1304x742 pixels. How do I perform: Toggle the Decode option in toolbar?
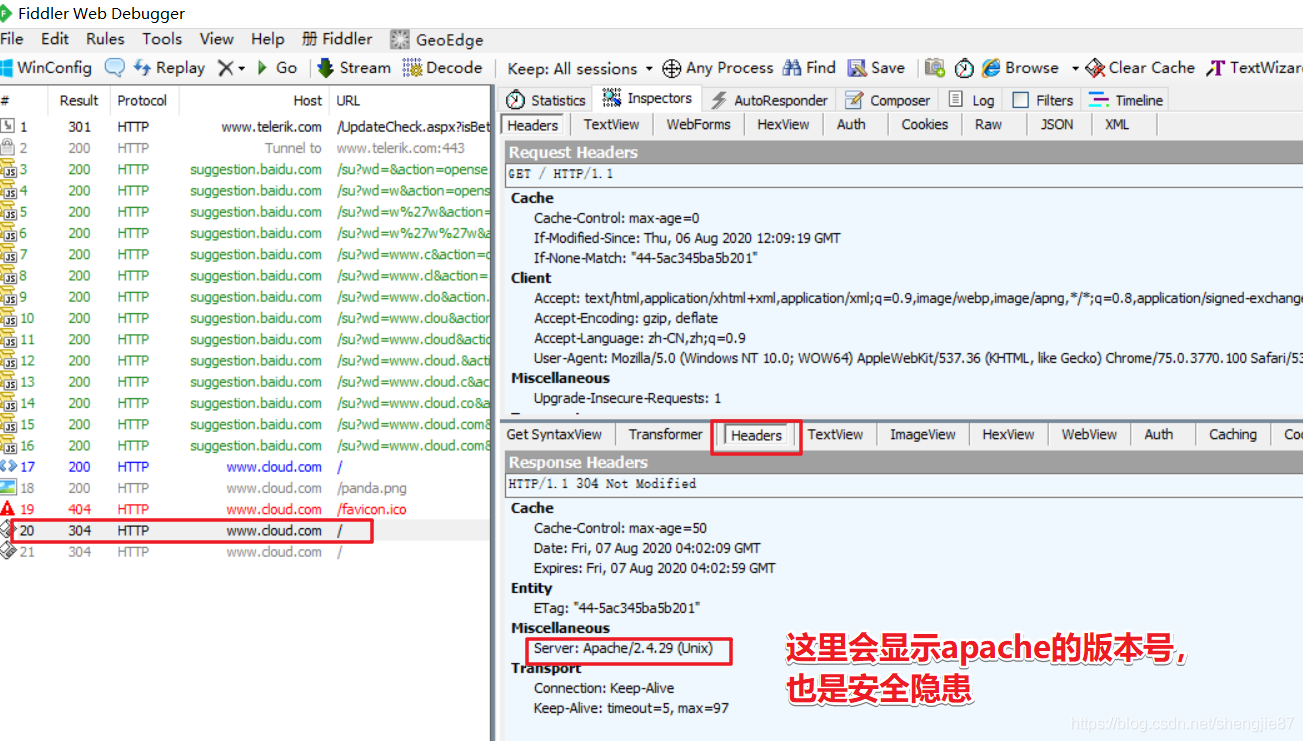point(443,68)
